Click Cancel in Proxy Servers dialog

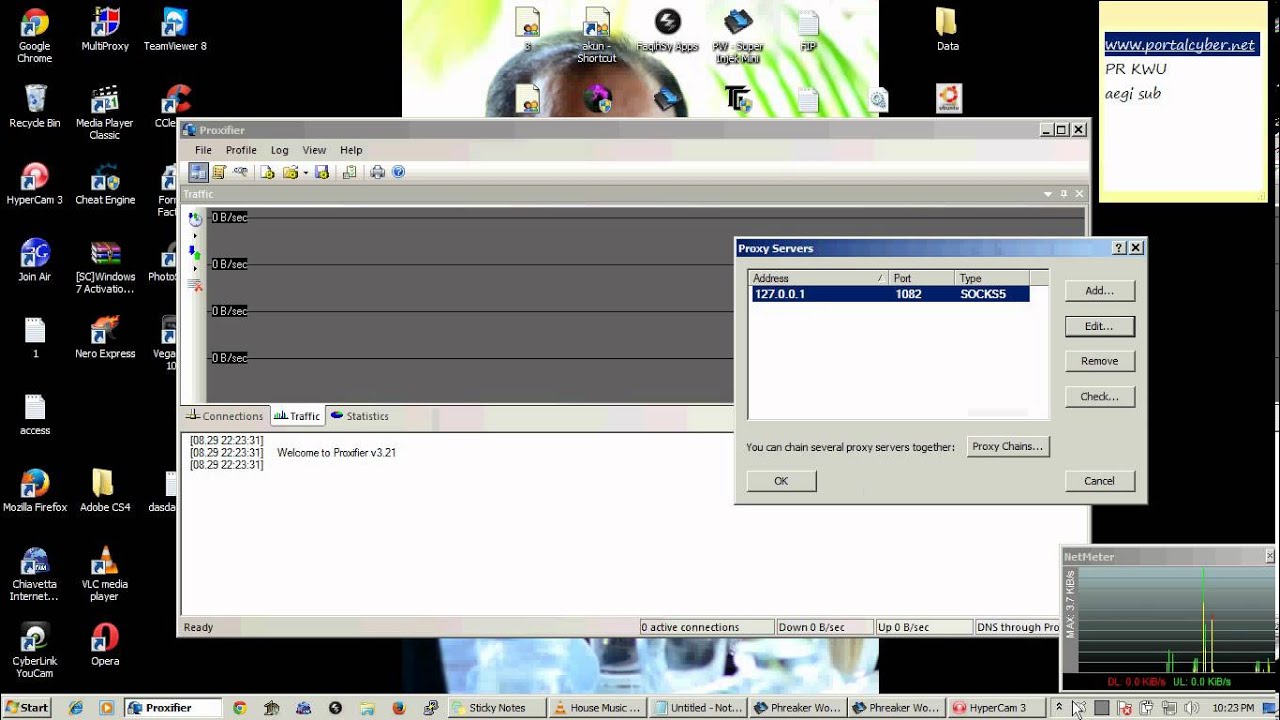coord(1099,481)
